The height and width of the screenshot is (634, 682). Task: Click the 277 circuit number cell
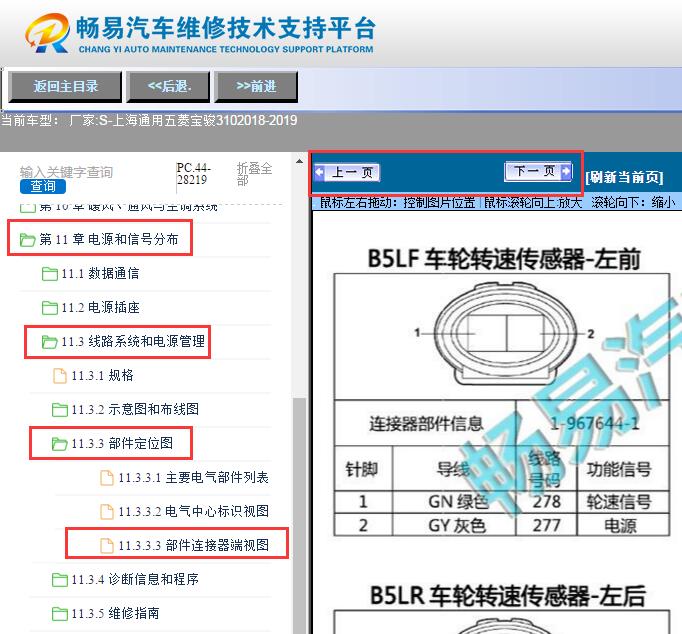pyautogui.click(x=547, y=526)
